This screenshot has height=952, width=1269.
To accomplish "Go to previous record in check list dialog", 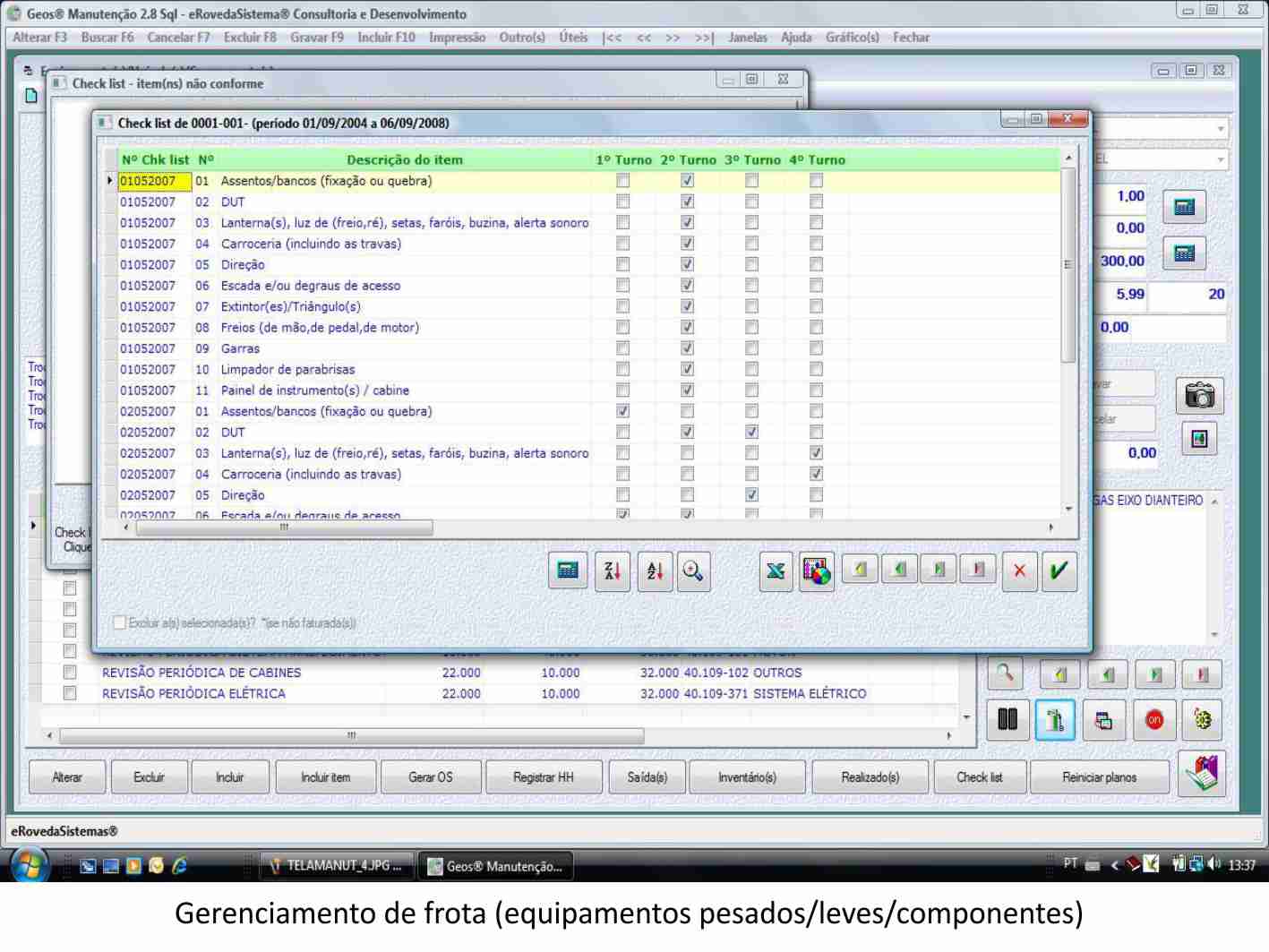I will click(x=899, y=570).
